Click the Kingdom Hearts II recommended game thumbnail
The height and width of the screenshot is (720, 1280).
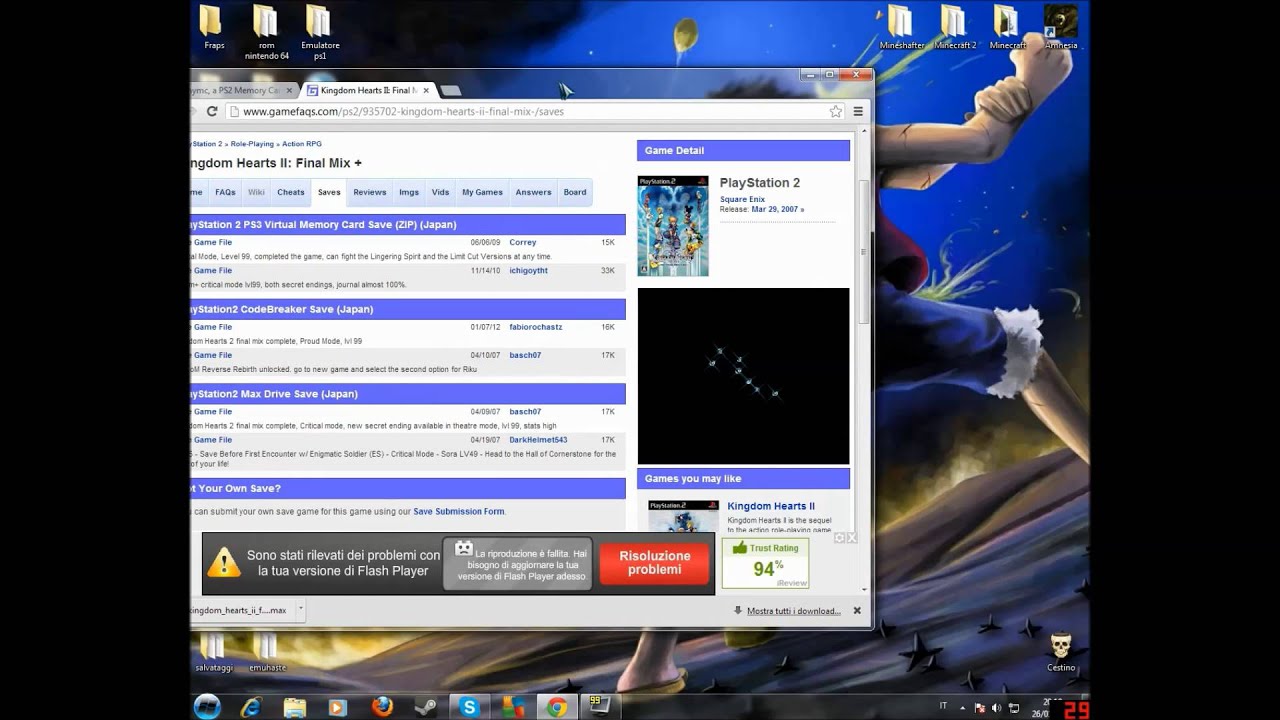pos(683,516)
